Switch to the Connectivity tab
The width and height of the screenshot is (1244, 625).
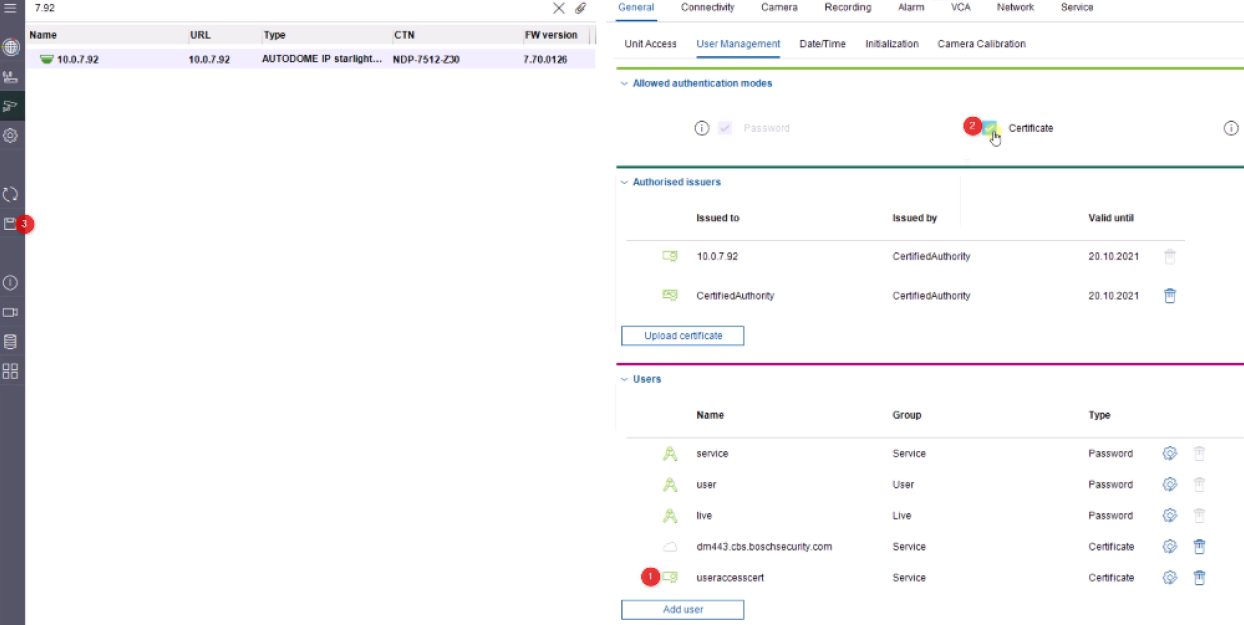pos(707,8)
